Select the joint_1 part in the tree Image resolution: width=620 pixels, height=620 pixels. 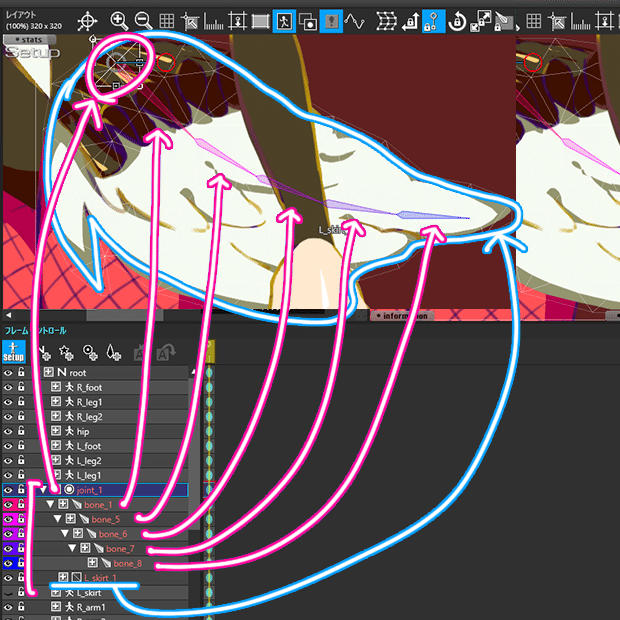(95, 490)
